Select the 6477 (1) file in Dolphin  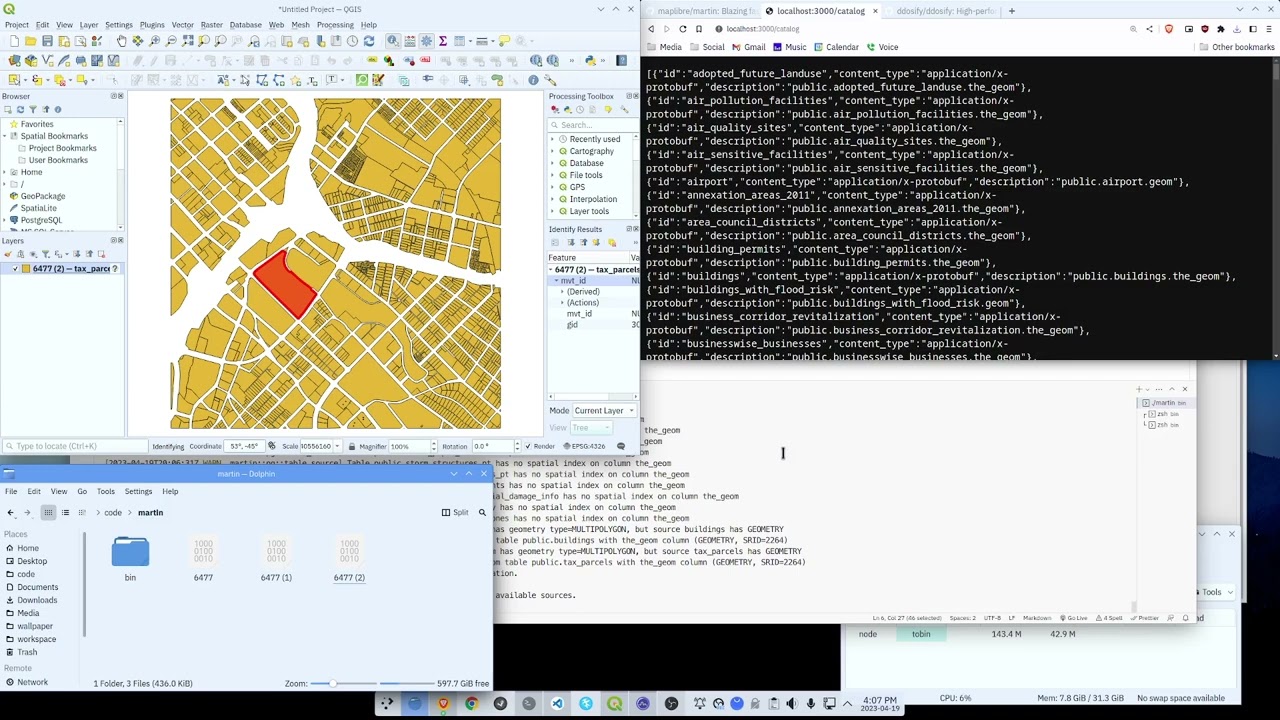point(276,559)
